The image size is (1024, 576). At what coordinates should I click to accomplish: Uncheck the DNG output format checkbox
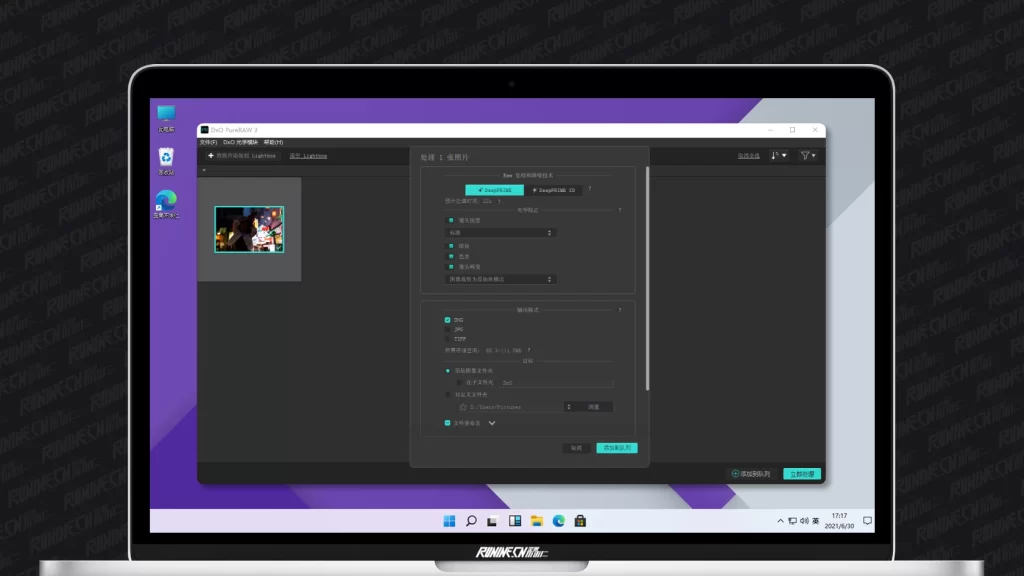tap(448, 319)
